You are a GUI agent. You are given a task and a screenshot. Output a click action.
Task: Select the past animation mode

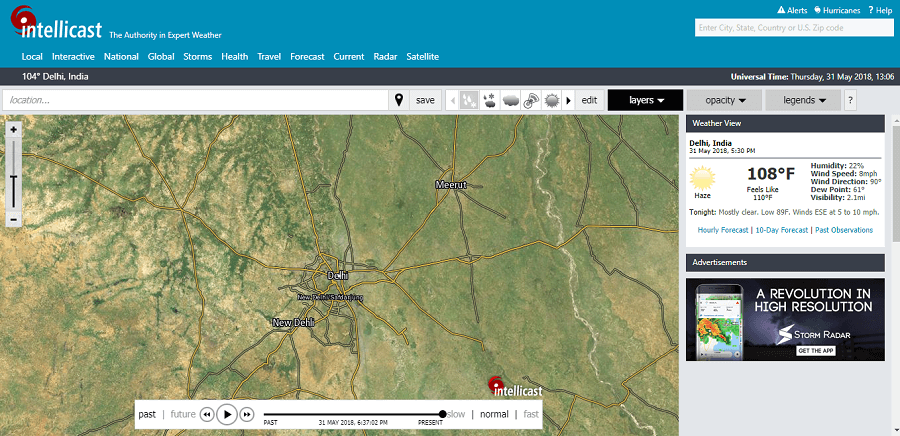click(147, 414)
